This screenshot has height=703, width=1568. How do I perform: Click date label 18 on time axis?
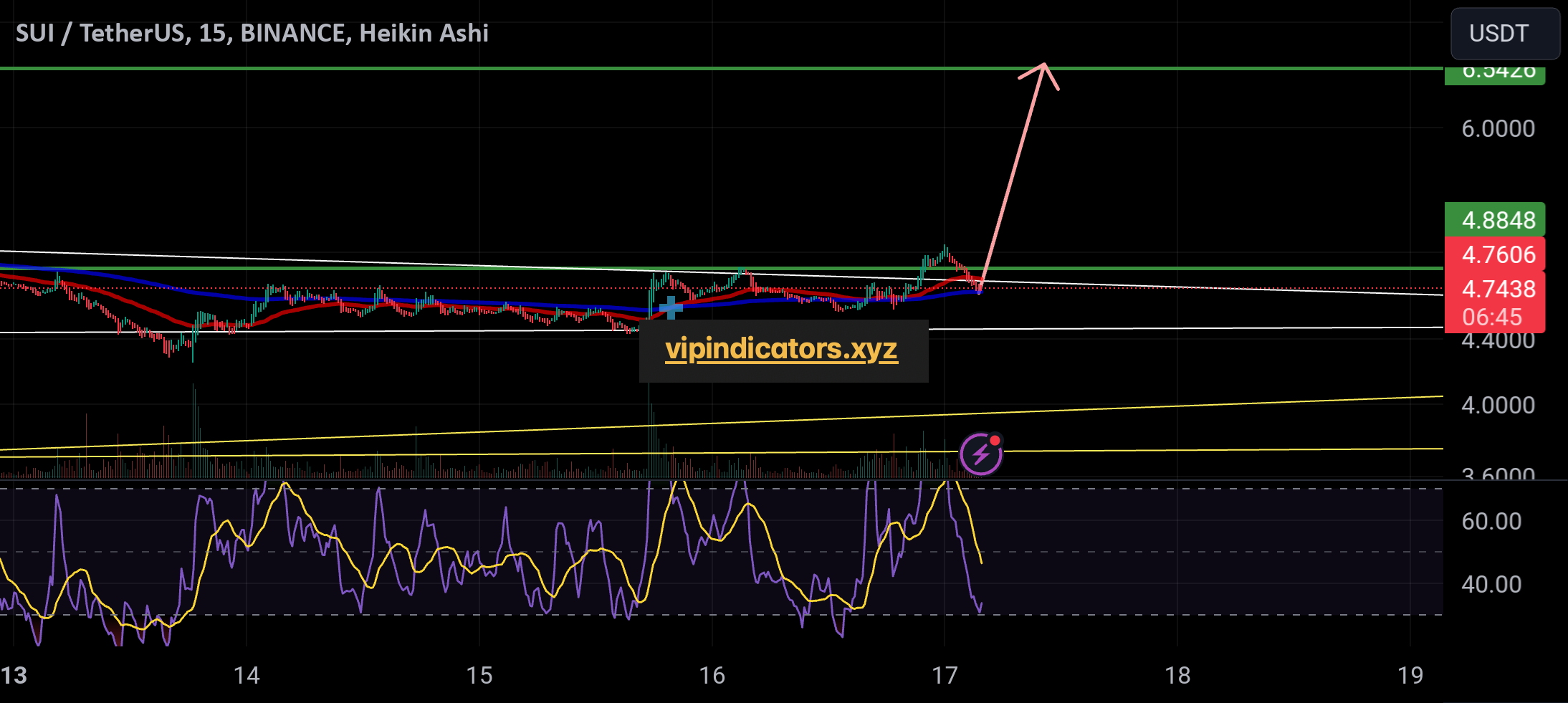click(x=1177, y=675)
